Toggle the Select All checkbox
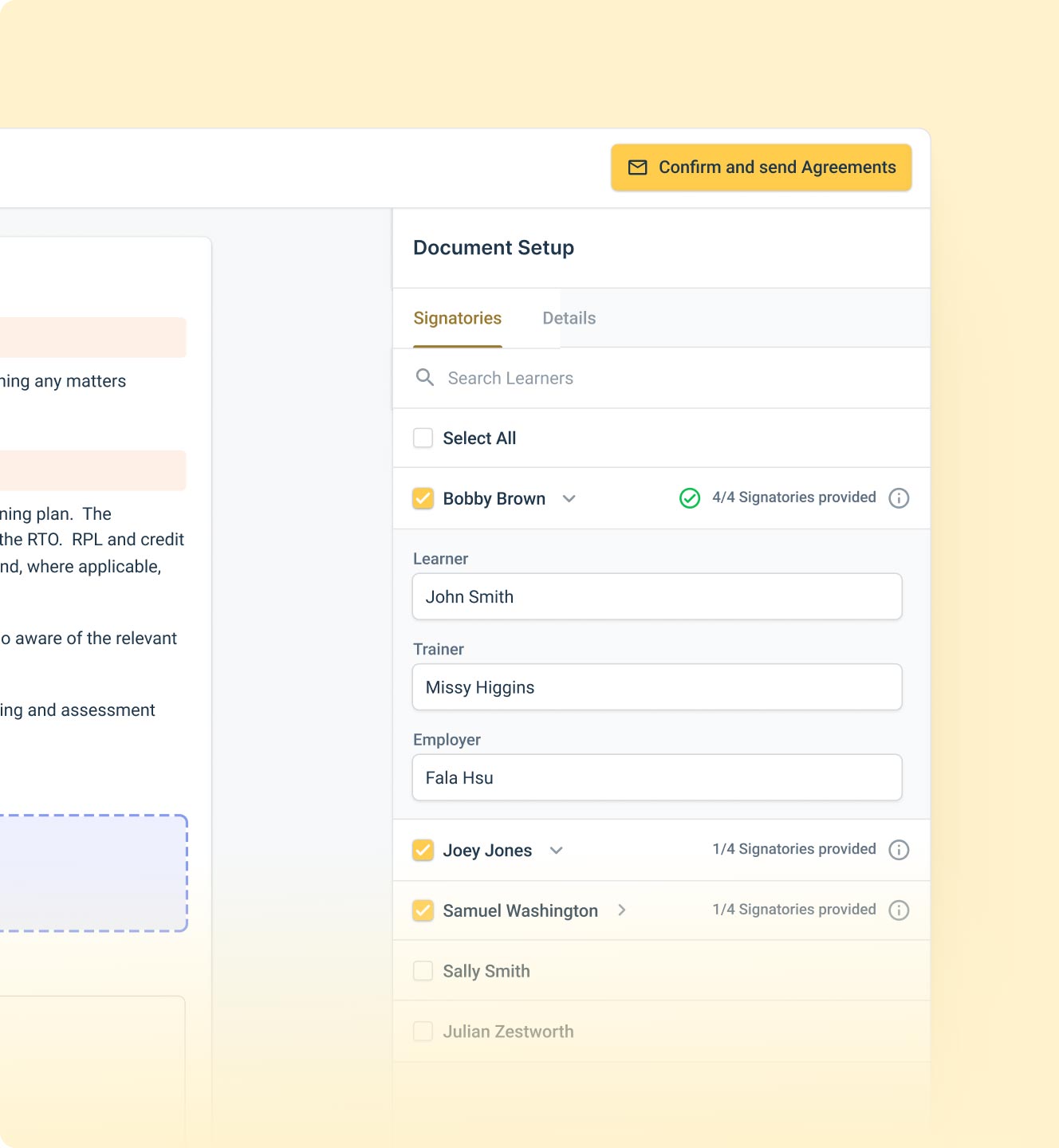The width and height of the screenshot is (1059, 1148). (x=423, y=438)
